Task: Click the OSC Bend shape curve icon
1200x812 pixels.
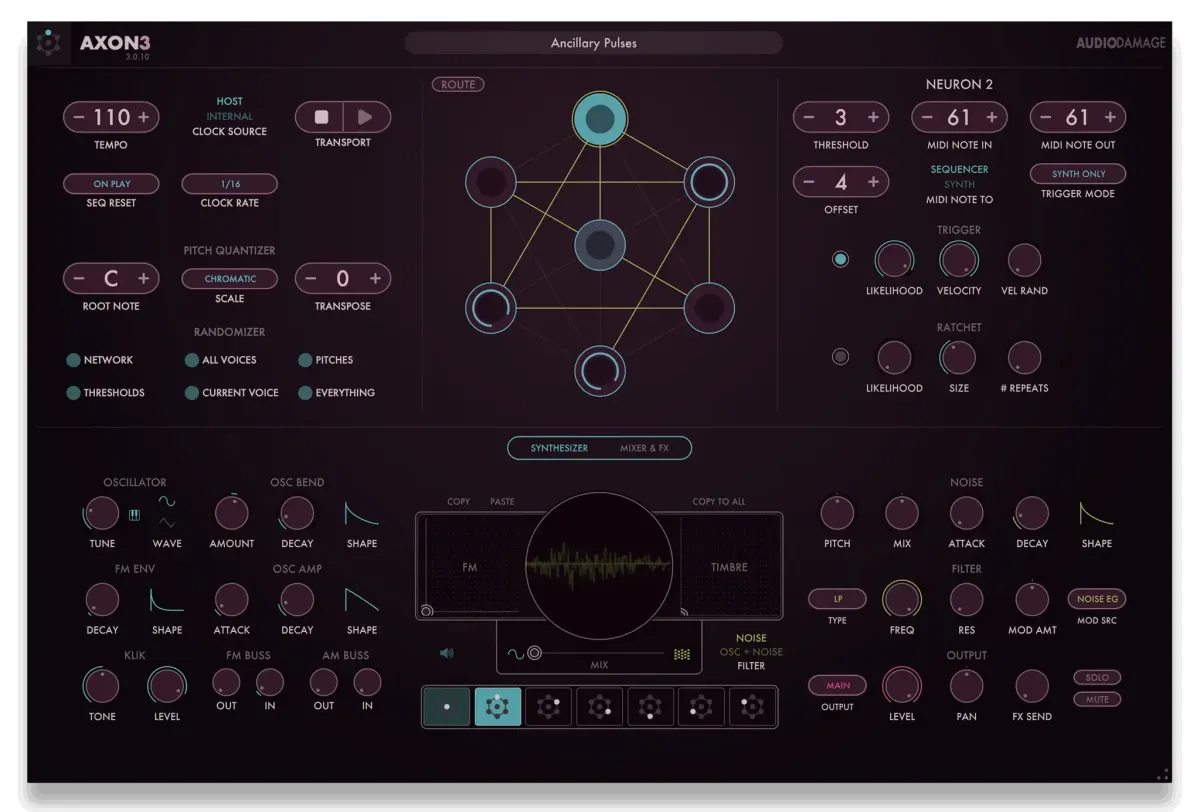Action: (361, 514)
